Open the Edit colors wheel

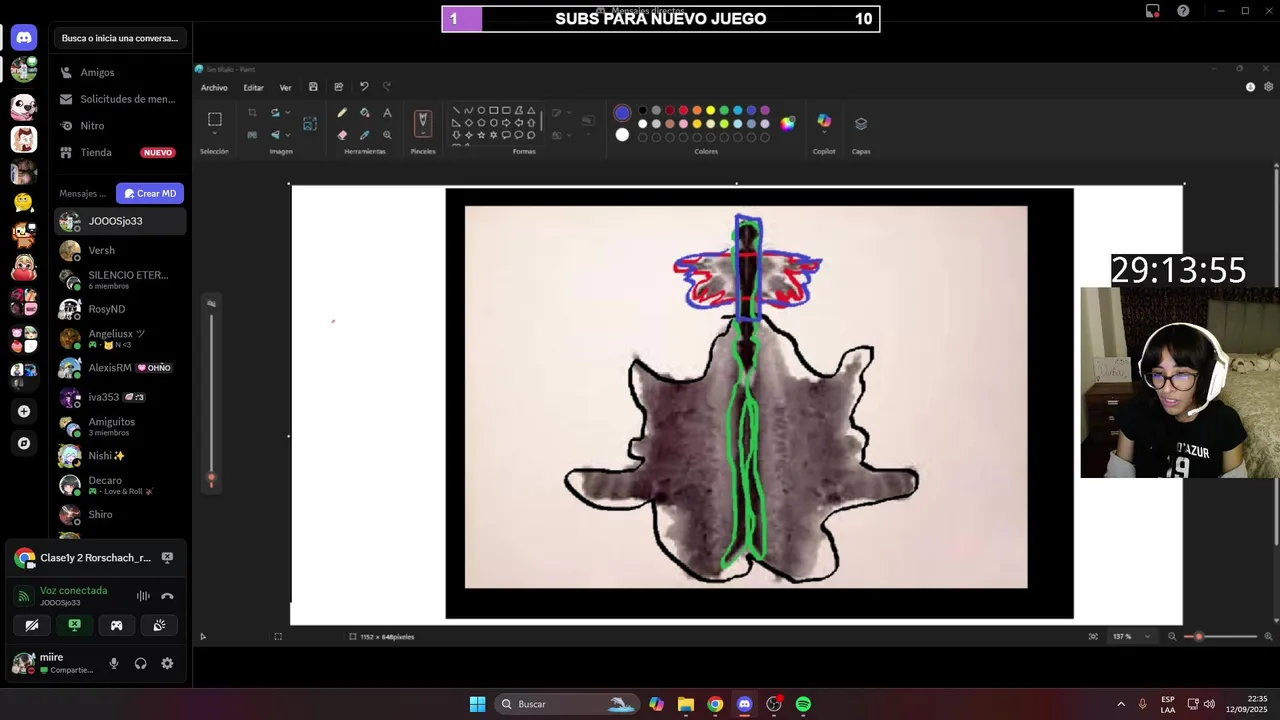tap(788, 124)
